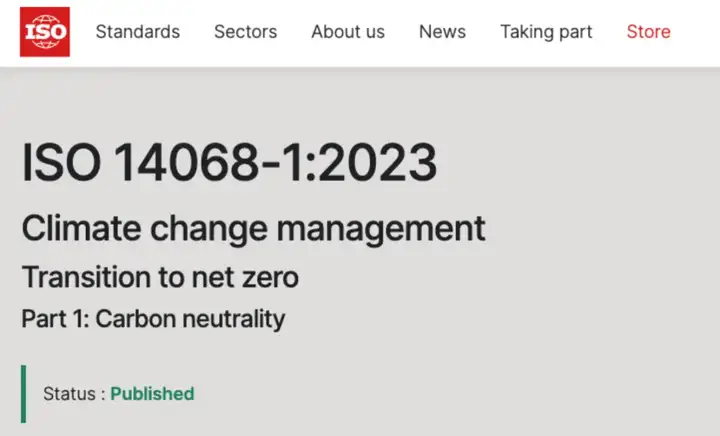
Task: Click the Climate change management title
Action: click(253, 228)
